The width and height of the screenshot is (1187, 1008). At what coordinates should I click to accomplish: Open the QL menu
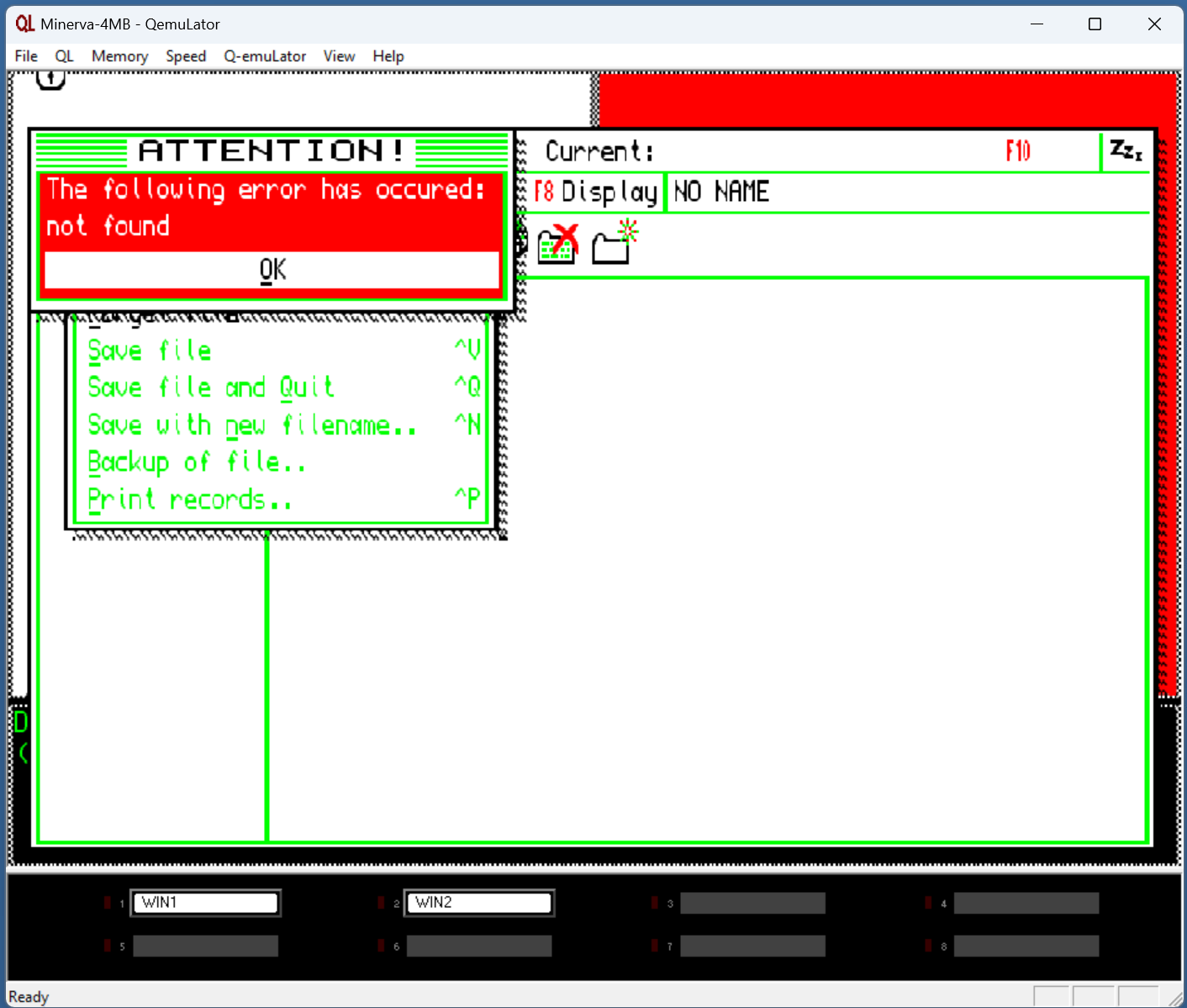click(64, 56)
